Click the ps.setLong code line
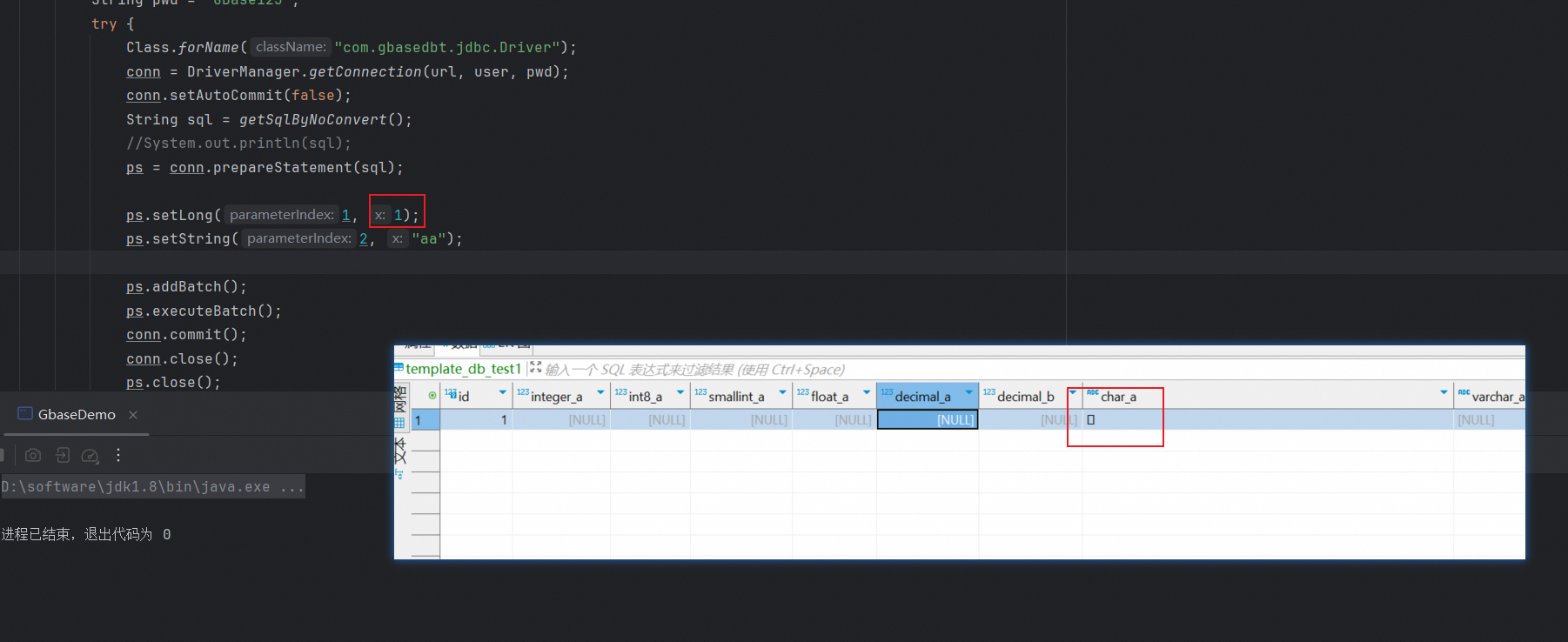Screen dimensions: 1568x642 click(272, 215)
